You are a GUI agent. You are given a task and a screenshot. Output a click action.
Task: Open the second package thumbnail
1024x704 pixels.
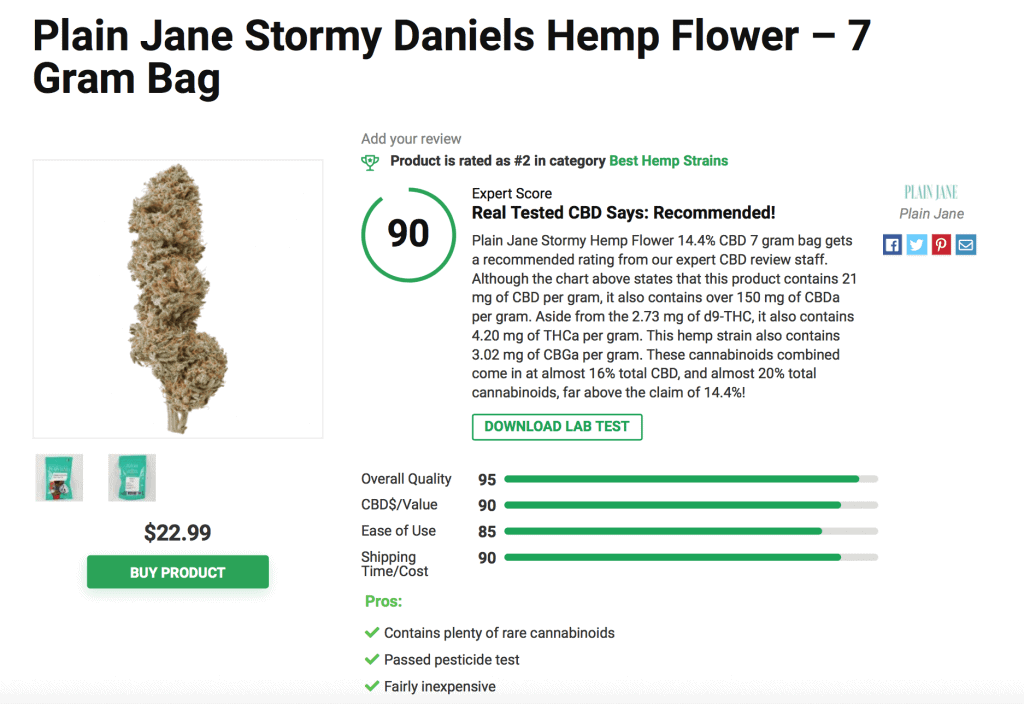pyautogui.click(x=132, y=478)
